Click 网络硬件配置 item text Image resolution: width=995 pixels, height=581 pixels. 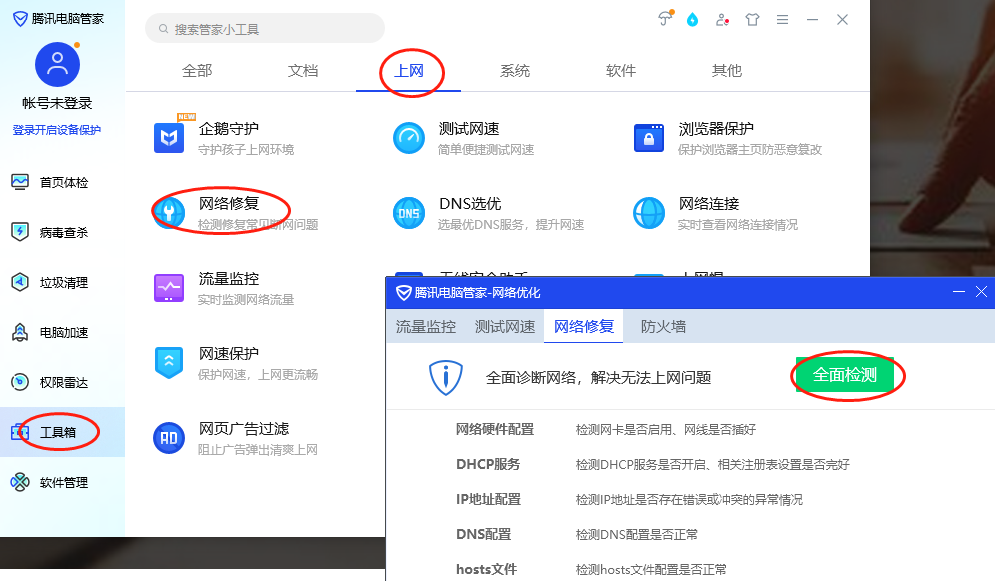point(495,429)
